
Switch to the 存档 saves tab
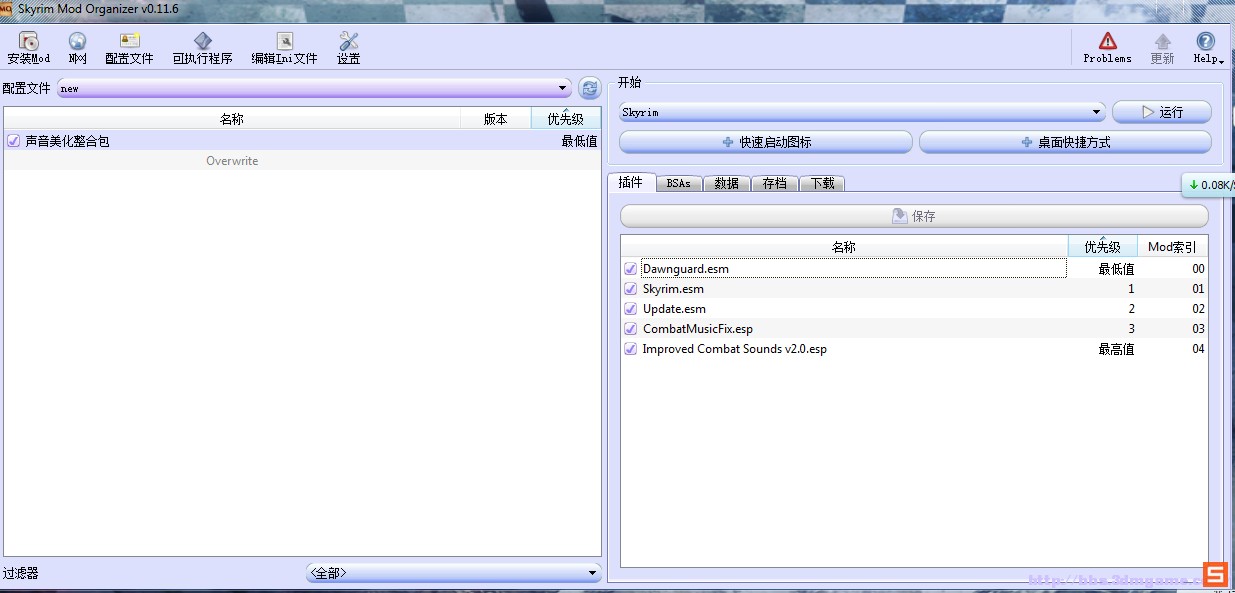pyautogui.click(x=774, y=183)
